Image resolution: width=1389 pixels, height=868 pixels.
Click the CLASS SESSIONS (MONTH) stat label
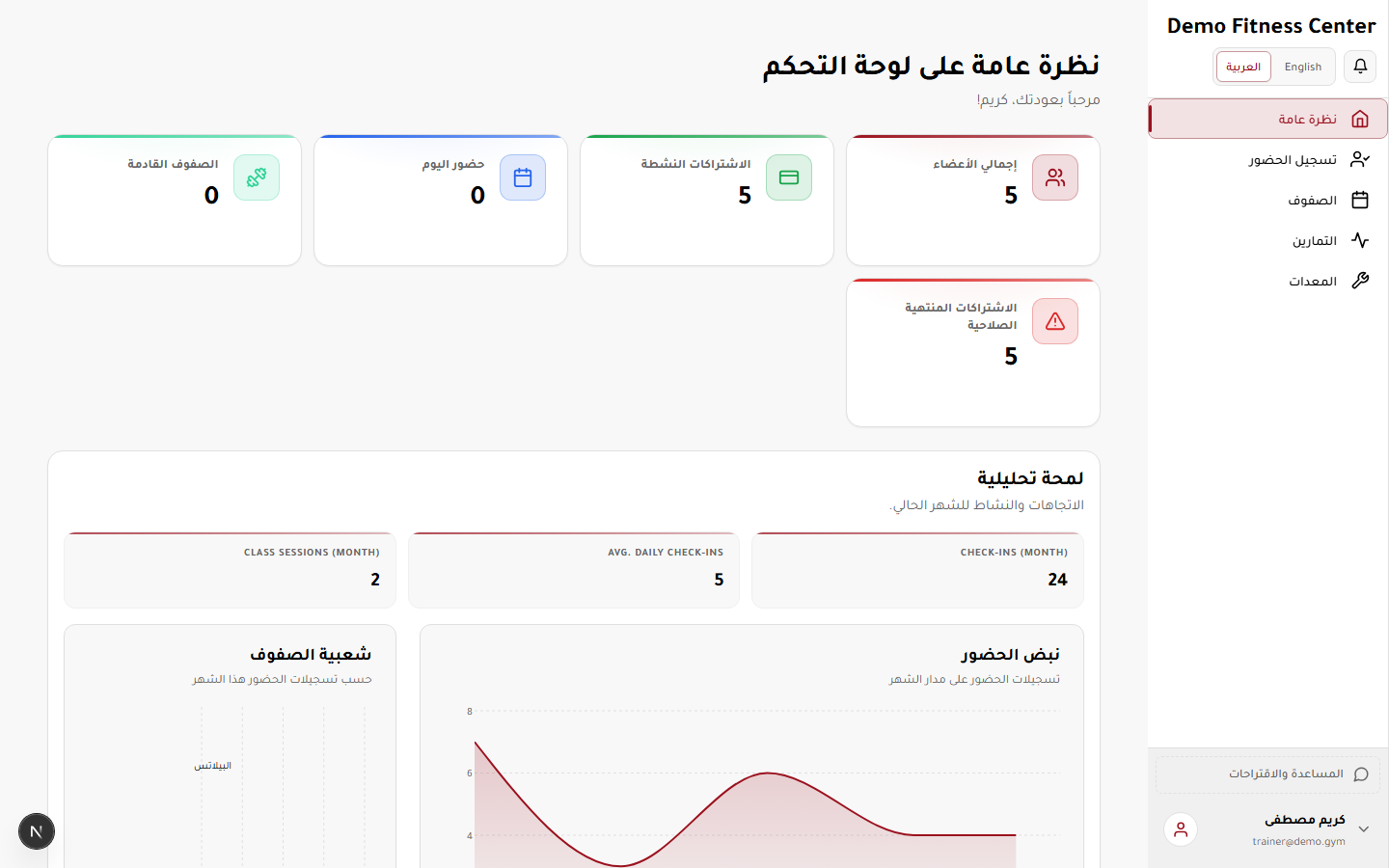(312, 553)
